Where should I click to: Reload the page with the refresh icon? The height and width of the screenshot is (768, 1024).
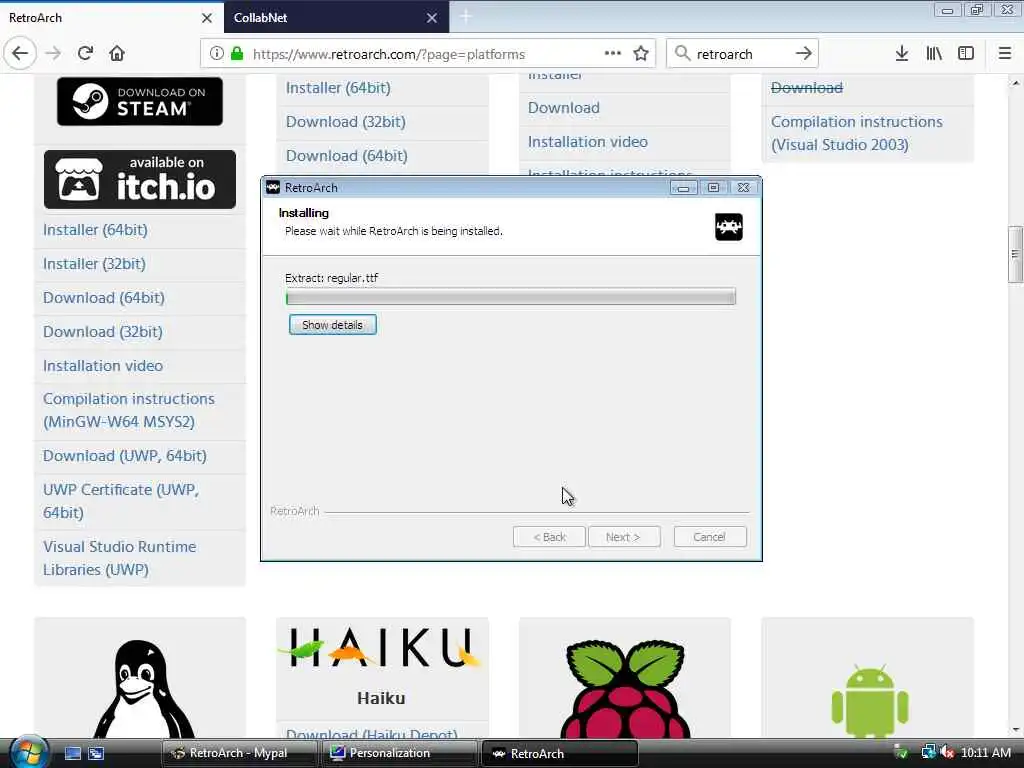pyautogui.click(x=85, y=54)
